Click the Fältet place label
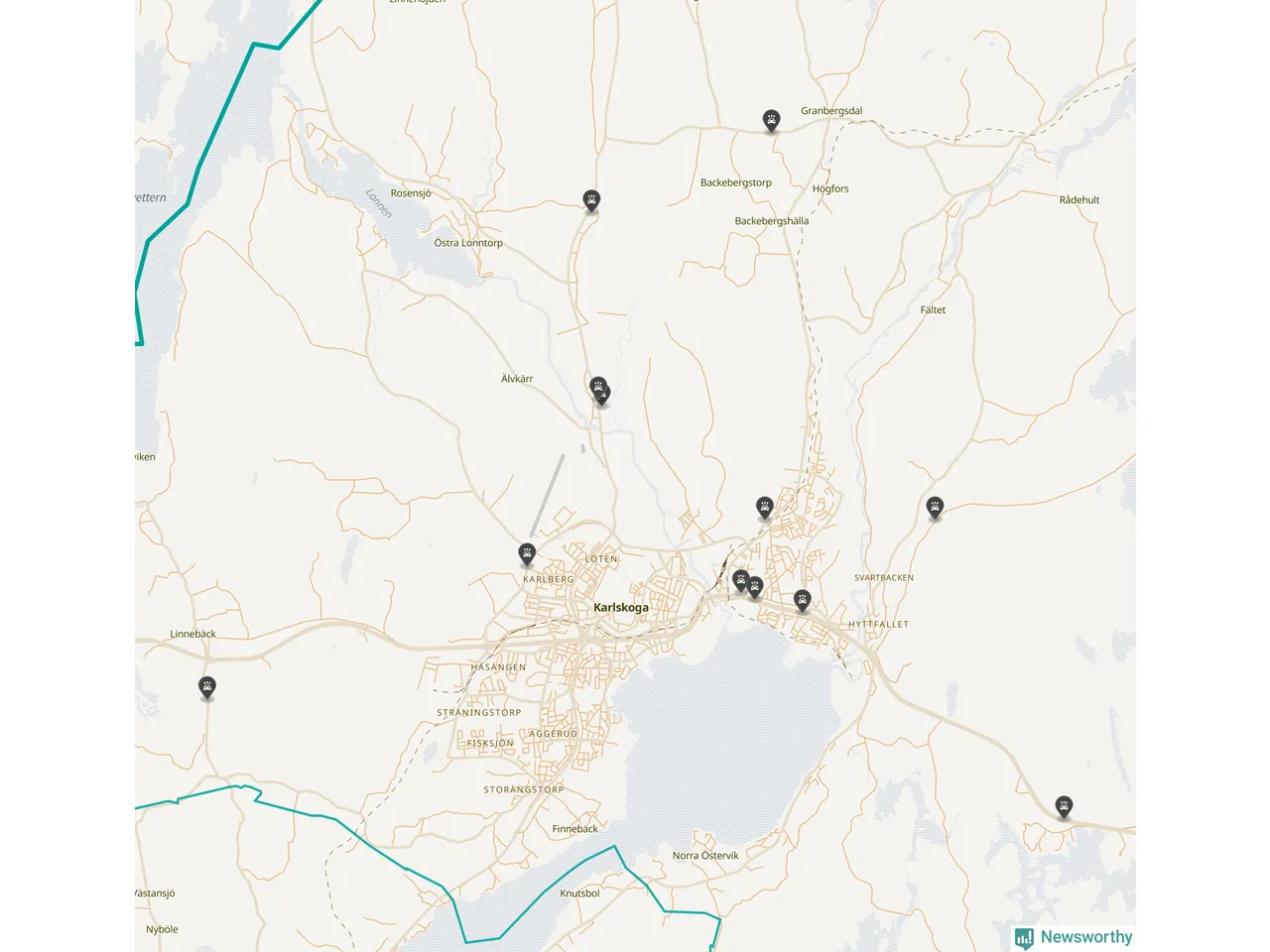 [933, 310]
